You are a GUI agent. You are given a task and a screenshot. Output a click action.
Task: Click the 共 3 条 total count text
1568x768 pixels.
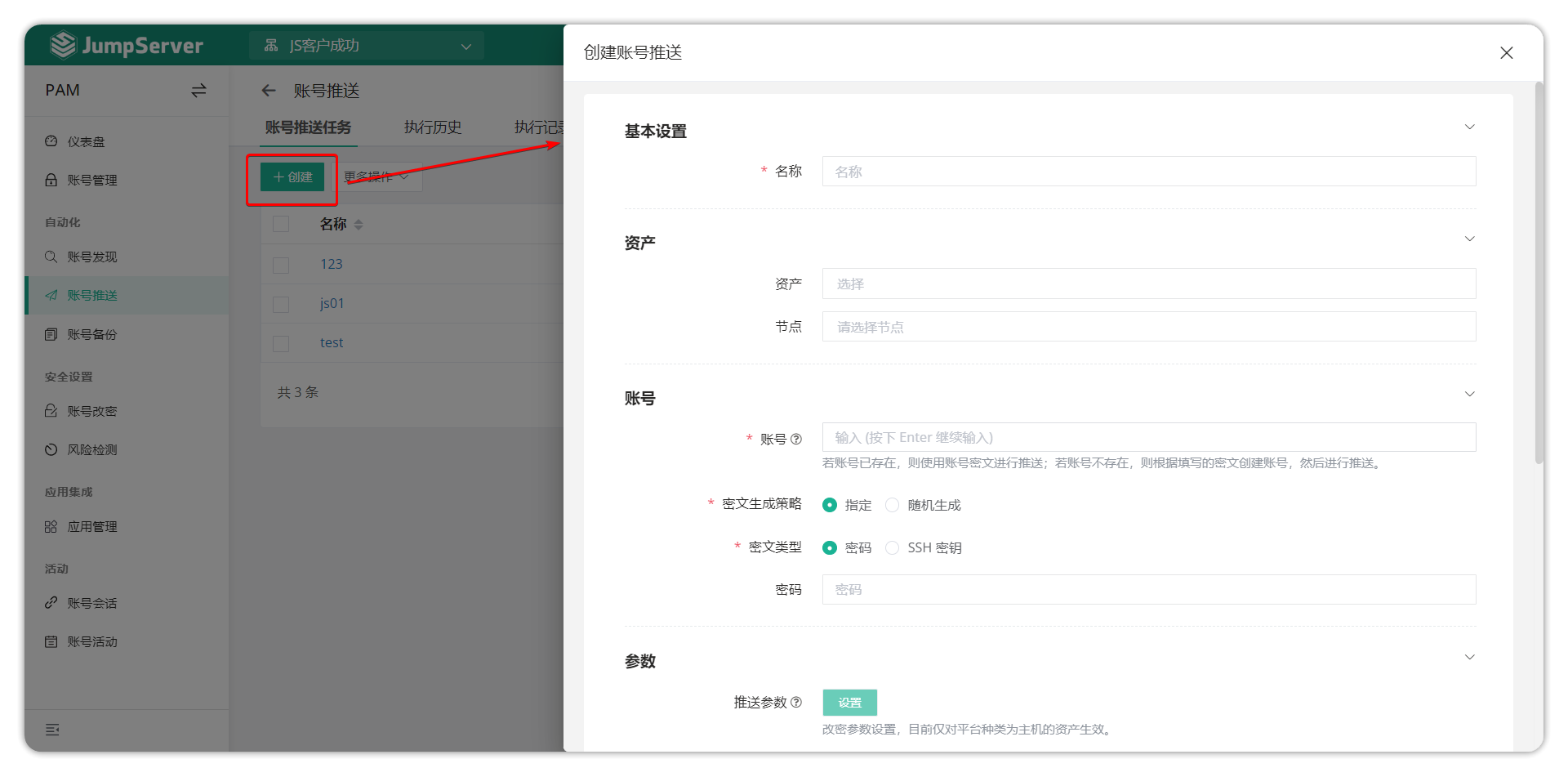tap(298, 392)
